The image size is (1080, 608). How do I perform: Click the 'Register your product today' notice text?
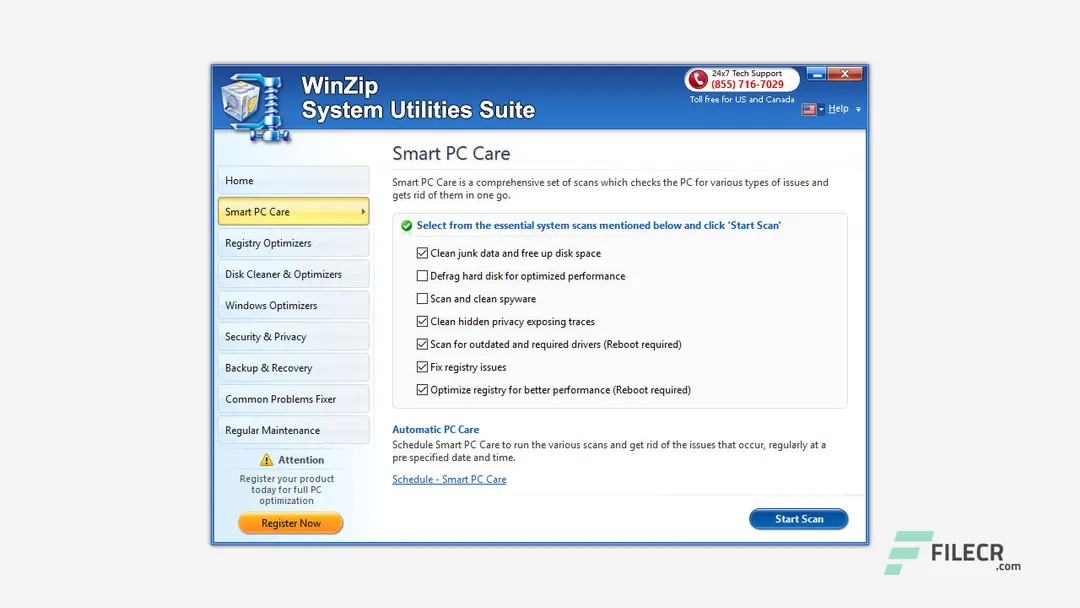pyautogui.click(x=287, y=490)
